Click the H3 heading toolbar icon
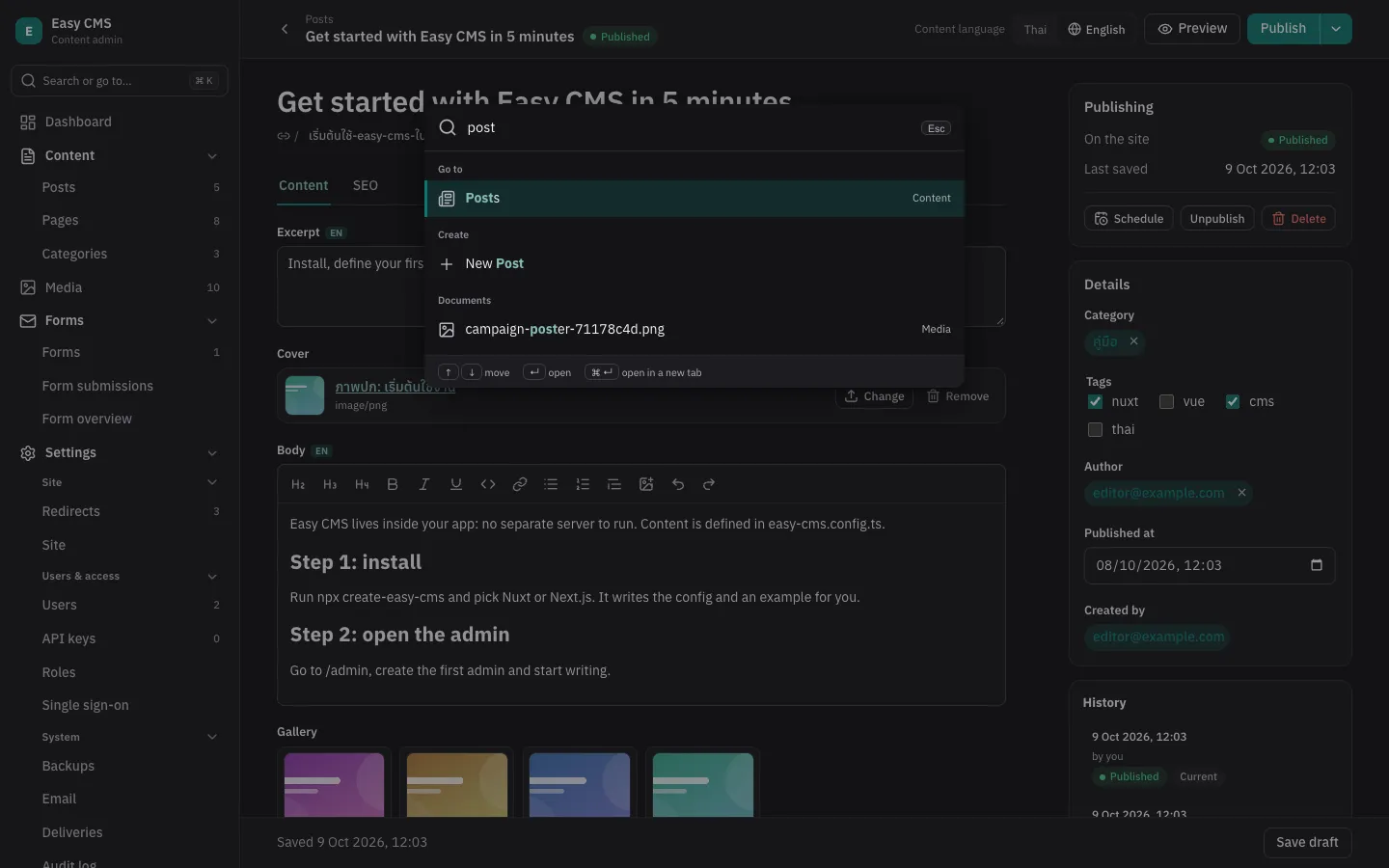This screenshot has height=868, width=1389. tap(330, 484)
